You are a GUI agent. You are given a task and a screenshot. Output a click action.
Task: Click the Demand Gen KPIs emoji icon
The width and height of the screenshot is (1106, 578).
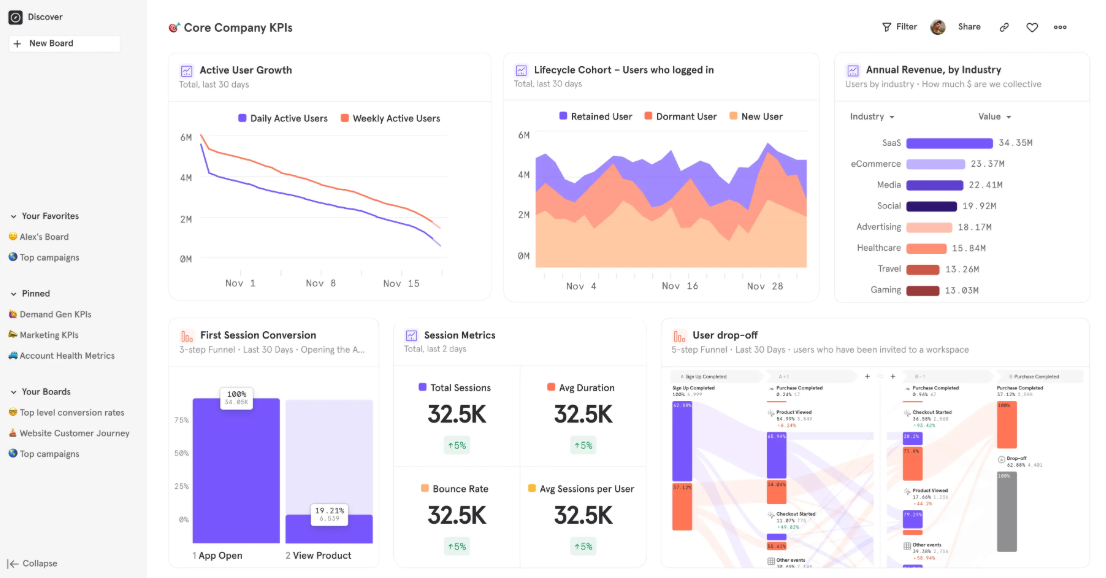pos(13,314)
